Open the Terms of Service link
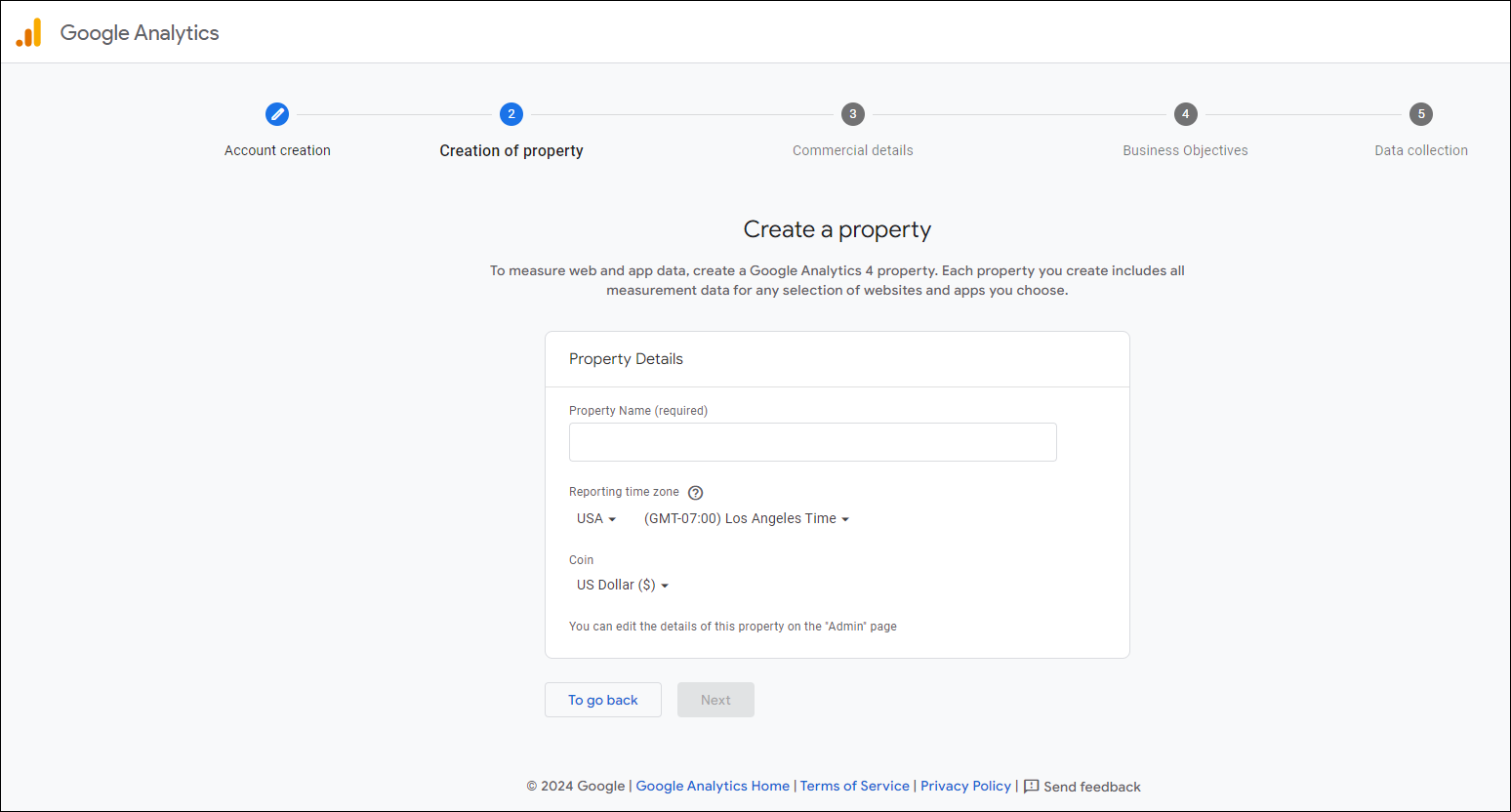This screenshot has height=812, width=1511. [854, 787]
